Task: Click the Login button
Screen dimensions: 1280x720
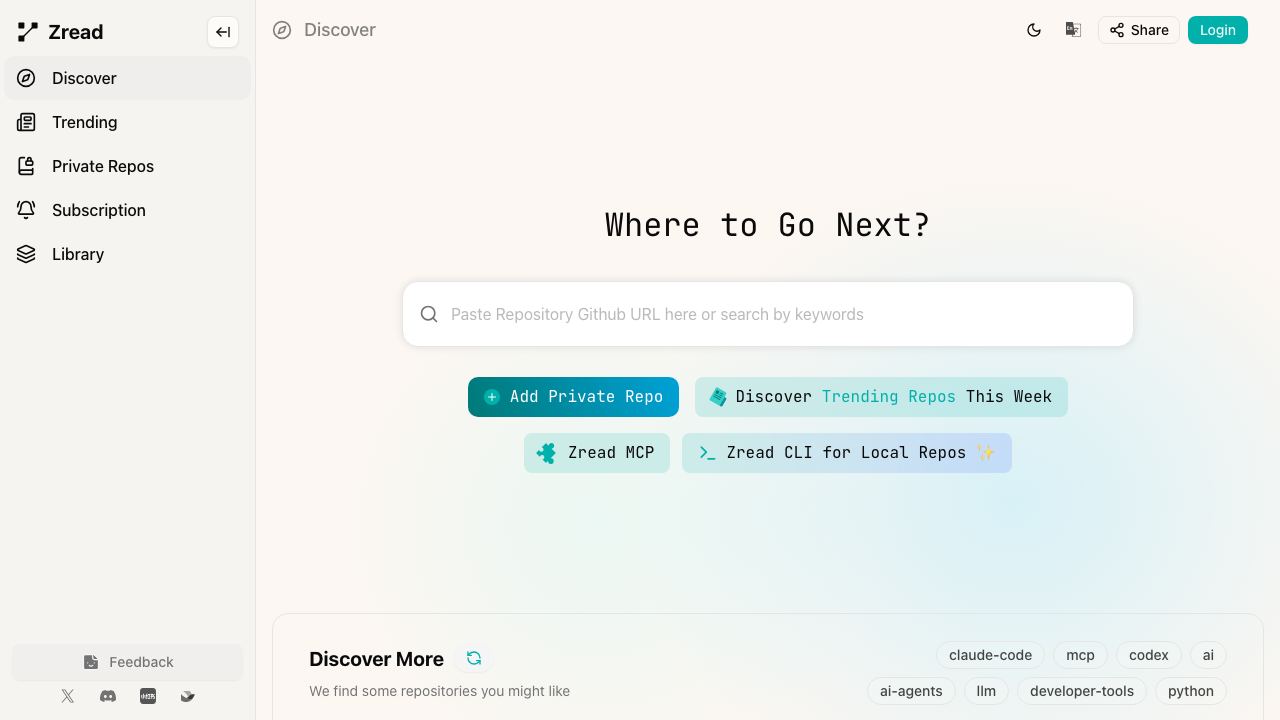Action: [x=1217, y=30]
